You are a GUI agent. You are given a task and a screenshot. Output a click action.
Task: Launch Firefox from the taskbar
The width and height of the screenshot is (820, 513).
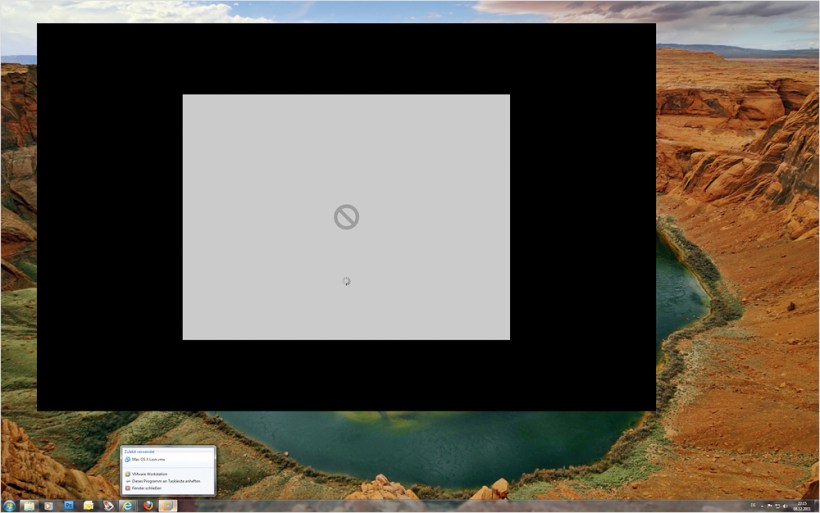148,506
